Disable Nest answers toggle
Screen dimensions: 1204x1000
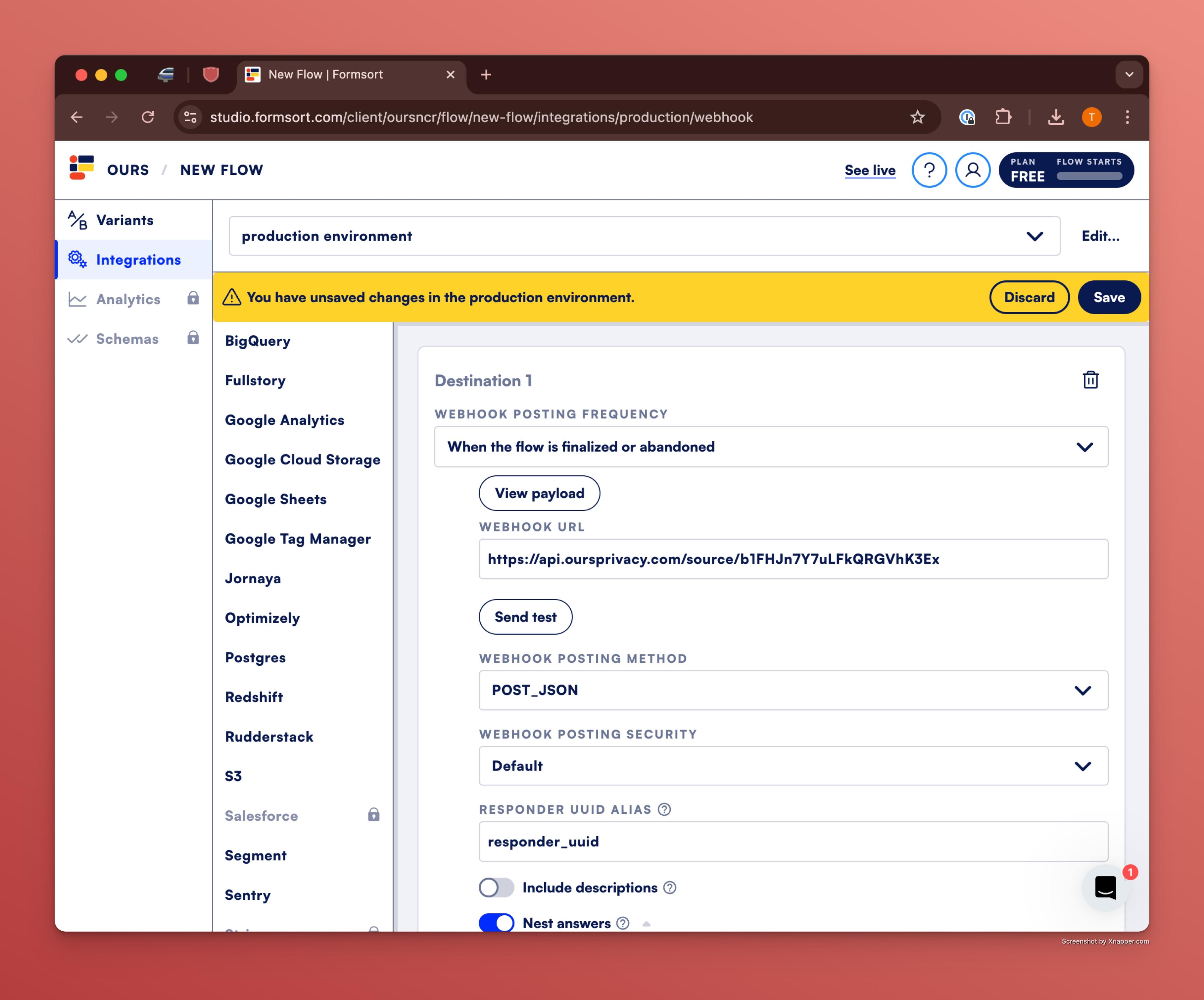pos(497,923)
